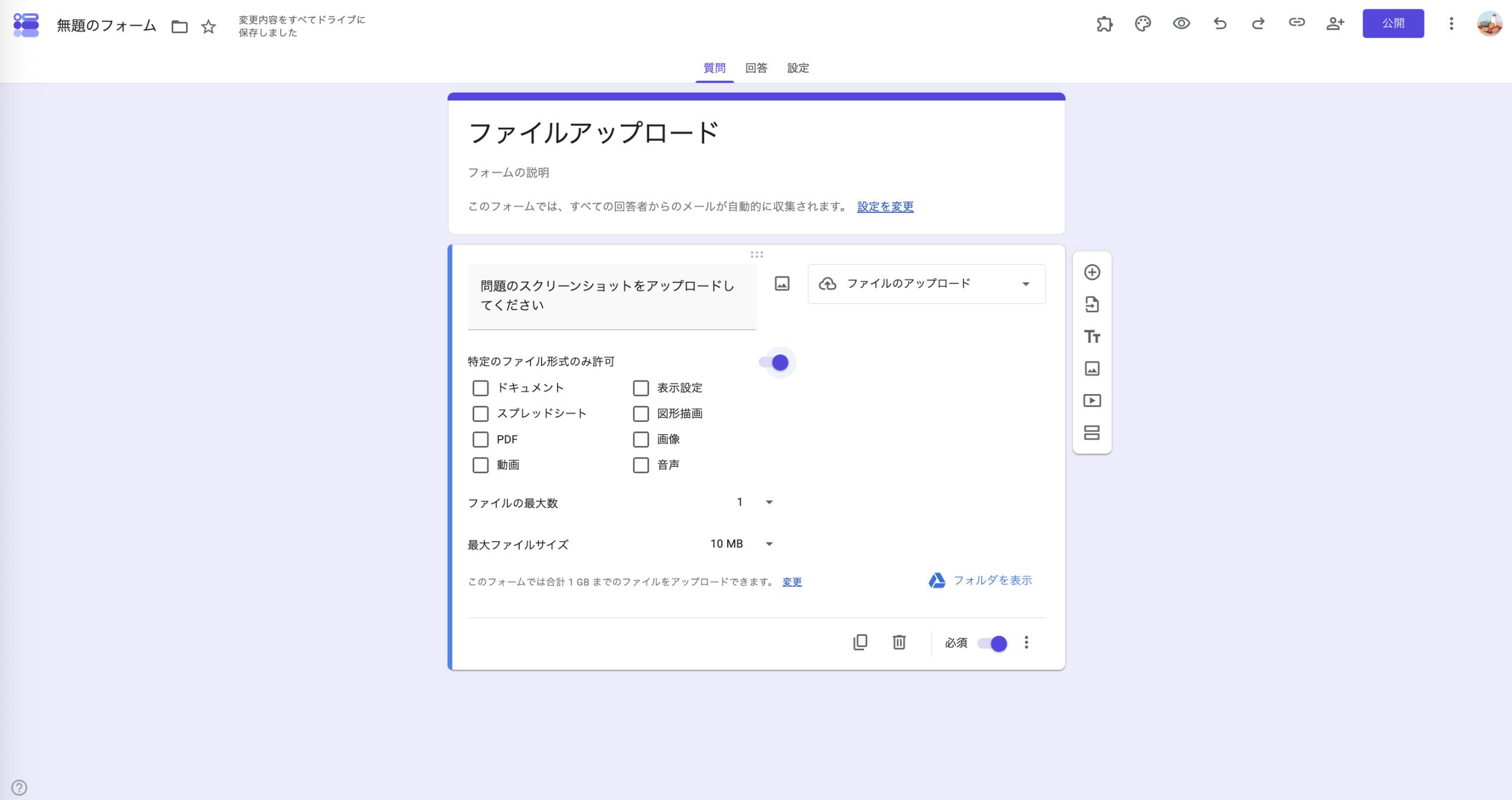Check the 音声 checkbox
This screenshot has height=800, width=1512.
coord(641,465)
